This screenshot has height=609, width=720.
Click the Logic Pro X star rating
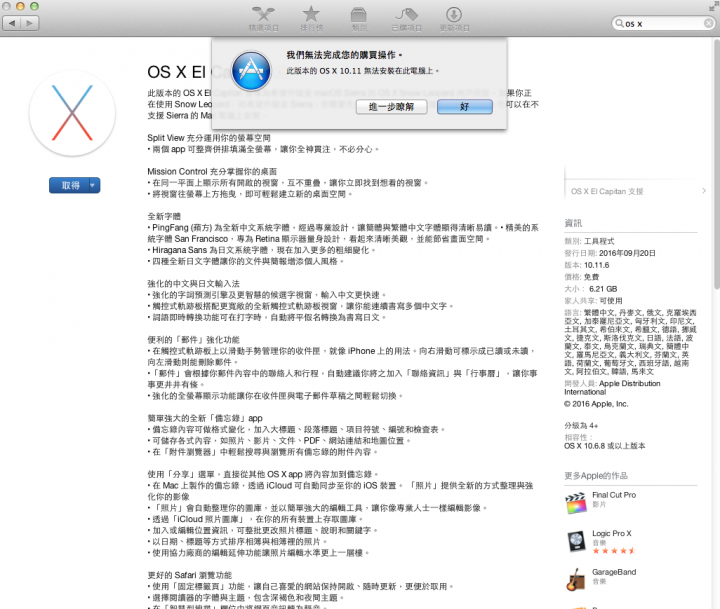(x=614, y=551)
